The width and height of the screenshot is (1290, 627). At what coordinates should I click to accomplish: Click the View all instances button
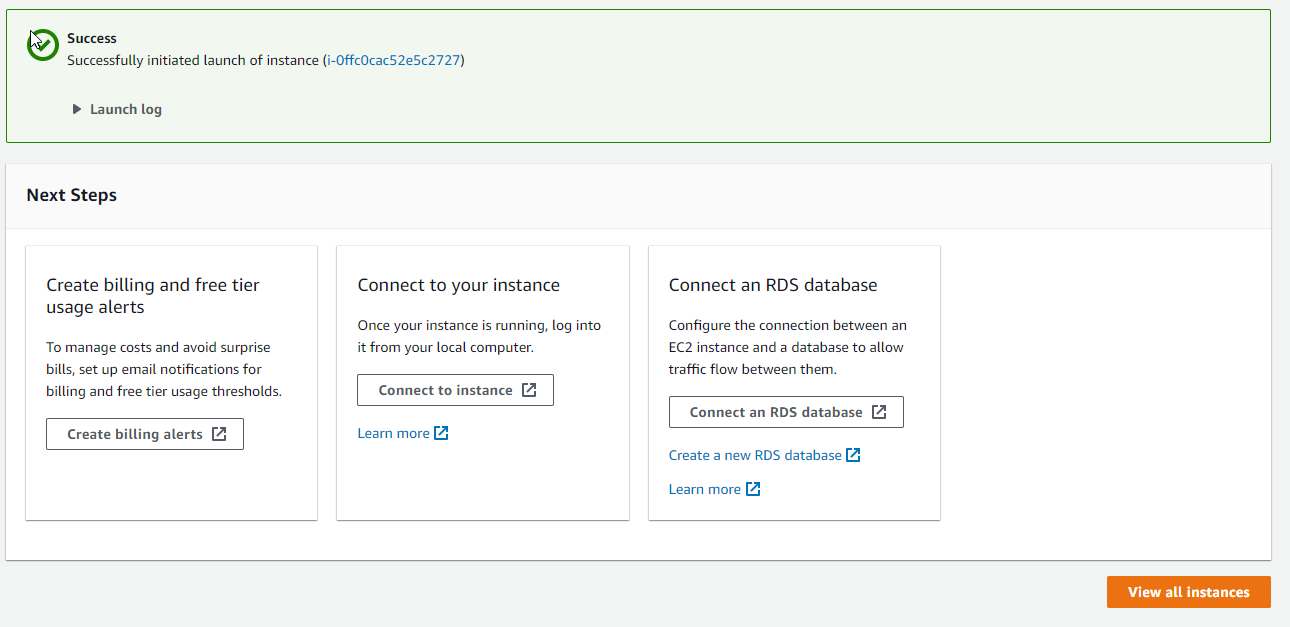(1188, 592)
